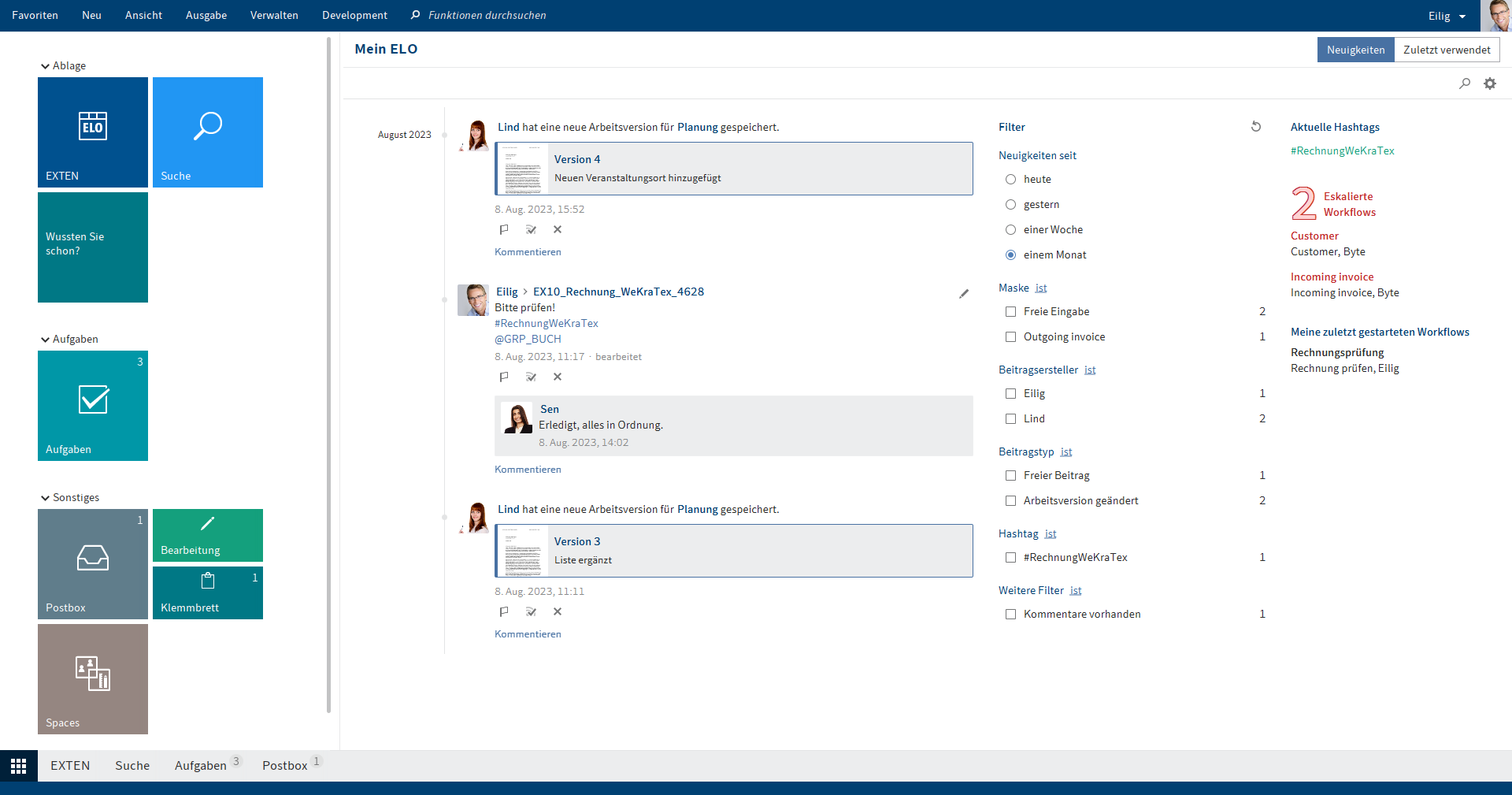Type in 'Funktionen durchsuchen' search field
The image size is (1512, 795).
point(487,16)
